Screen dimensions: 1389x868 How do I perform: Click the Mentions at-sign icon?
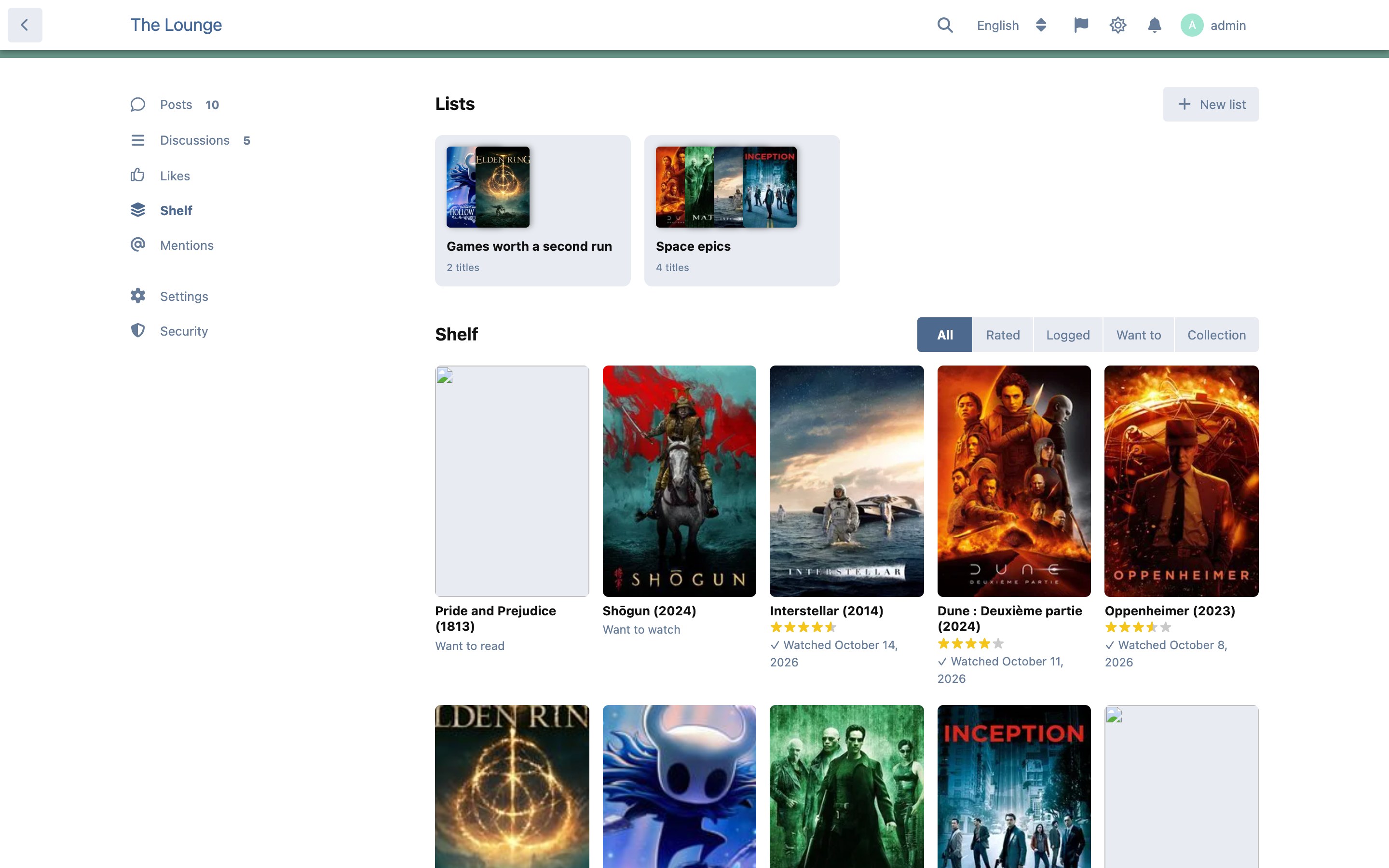click(138, 245)
